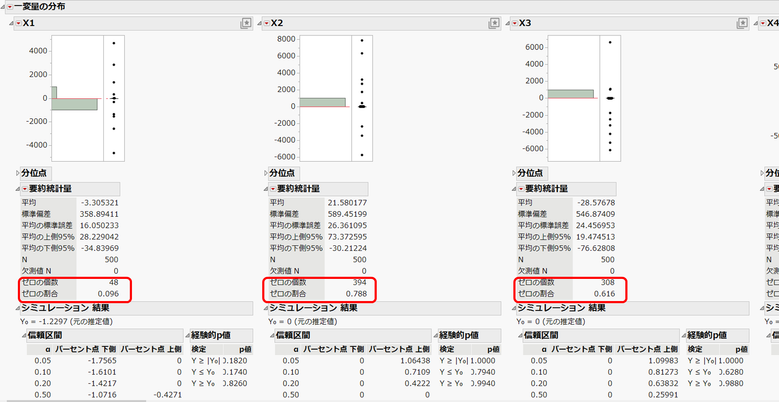779x402 pixels.
Task: Click the X2 ゼロの個数 value 394
Action: coord(360,282)
